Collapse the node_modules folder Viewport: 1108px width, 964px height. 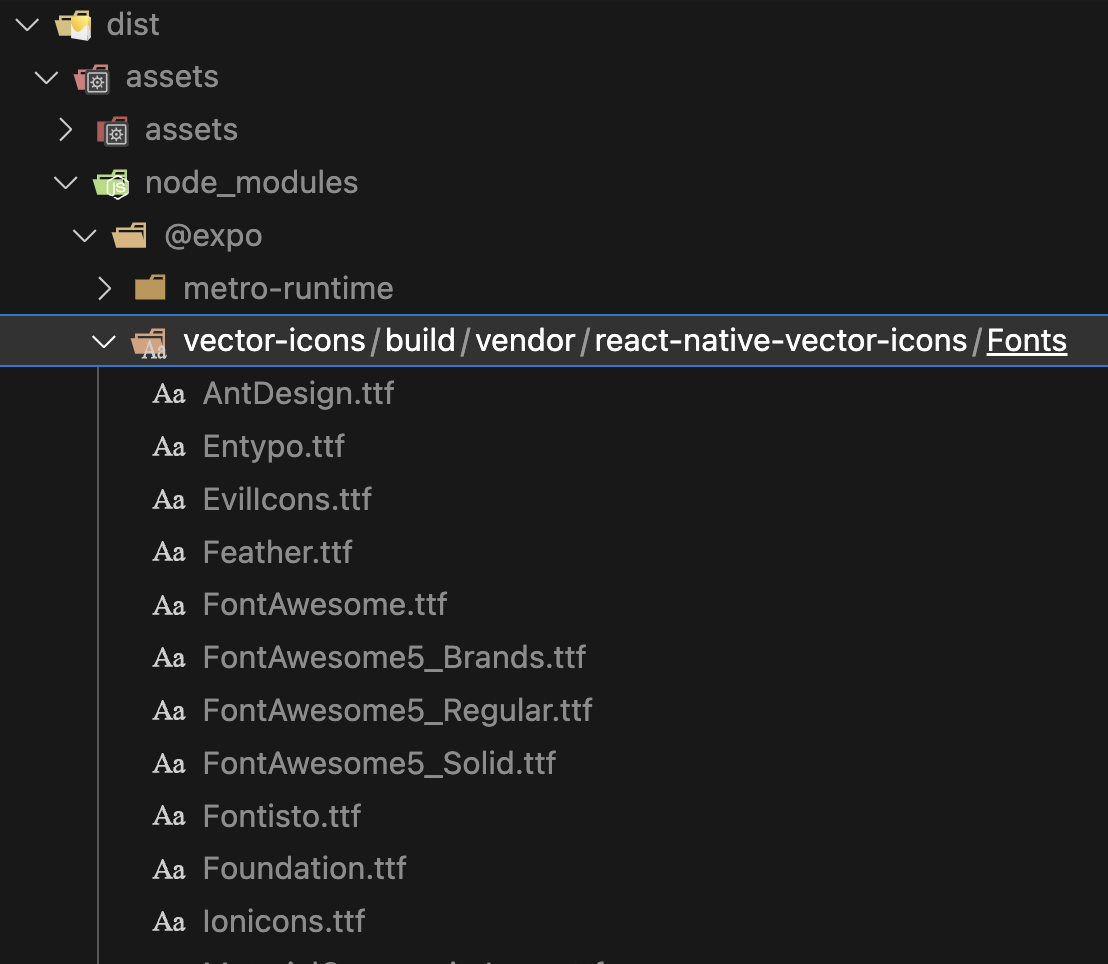click(x=65, y=182)
